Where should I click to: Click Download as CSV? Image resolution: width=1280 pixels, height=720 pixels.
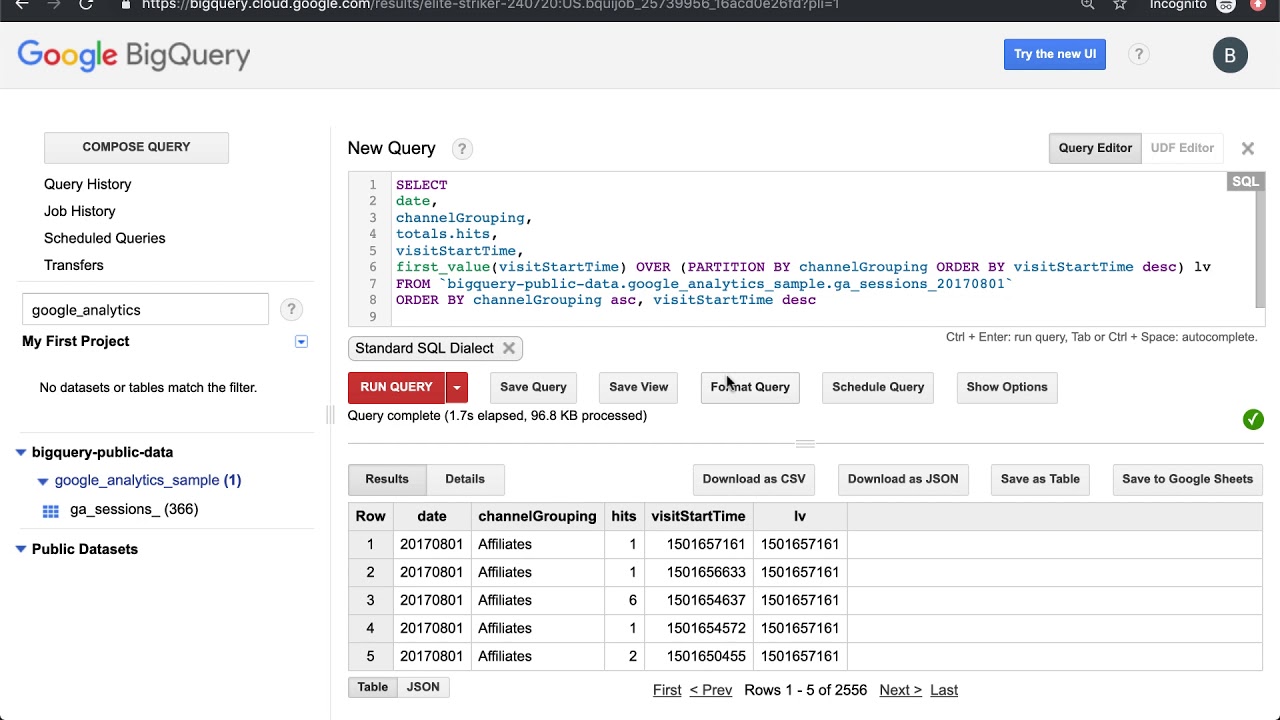point(754,479)
